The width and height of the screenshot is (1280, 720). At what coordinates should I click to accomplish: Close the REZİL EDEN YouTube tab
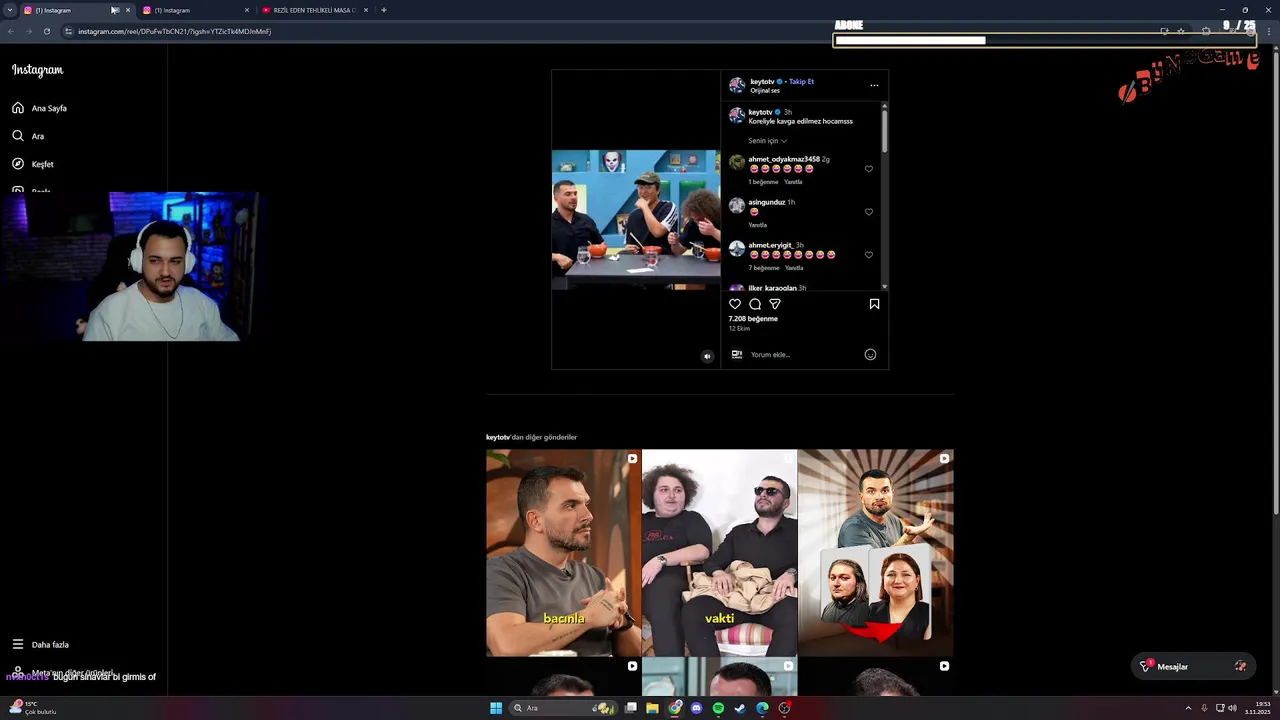[x=366, y=10]
